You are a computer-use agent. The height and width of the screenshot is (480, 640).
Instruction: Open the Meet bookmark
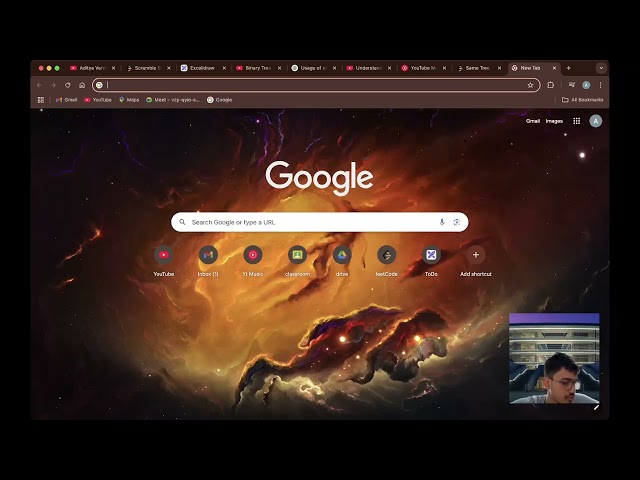(x=173, y=100)
